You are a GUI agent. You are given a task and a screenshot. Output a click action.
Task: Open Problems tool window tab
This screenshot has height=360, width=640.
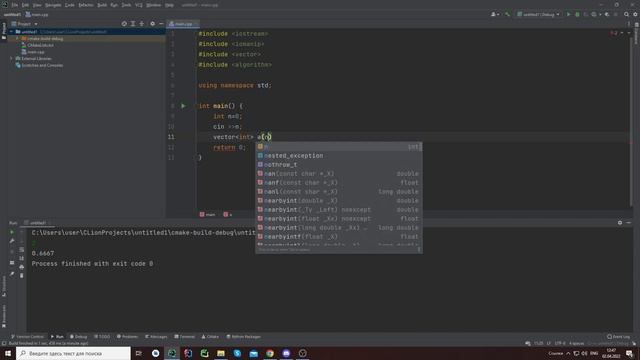(127, 337)
